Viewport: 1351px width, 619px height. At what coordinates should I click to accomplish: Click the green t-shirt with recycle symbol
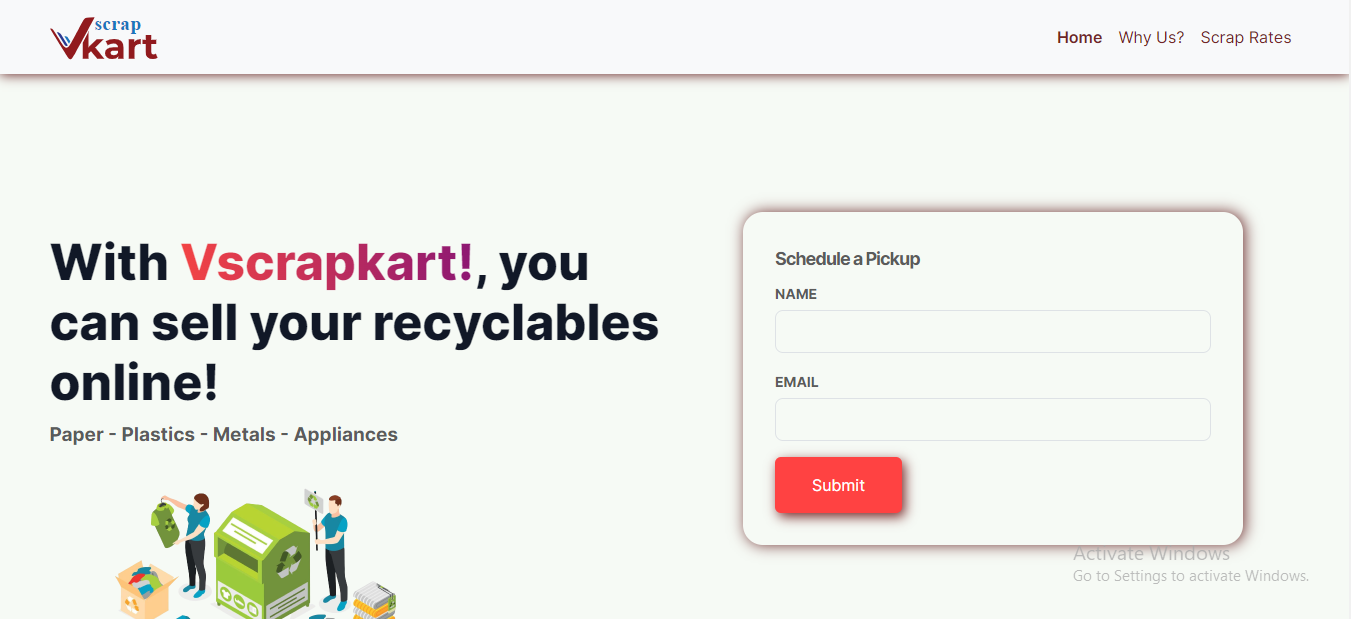coord(164,522)
